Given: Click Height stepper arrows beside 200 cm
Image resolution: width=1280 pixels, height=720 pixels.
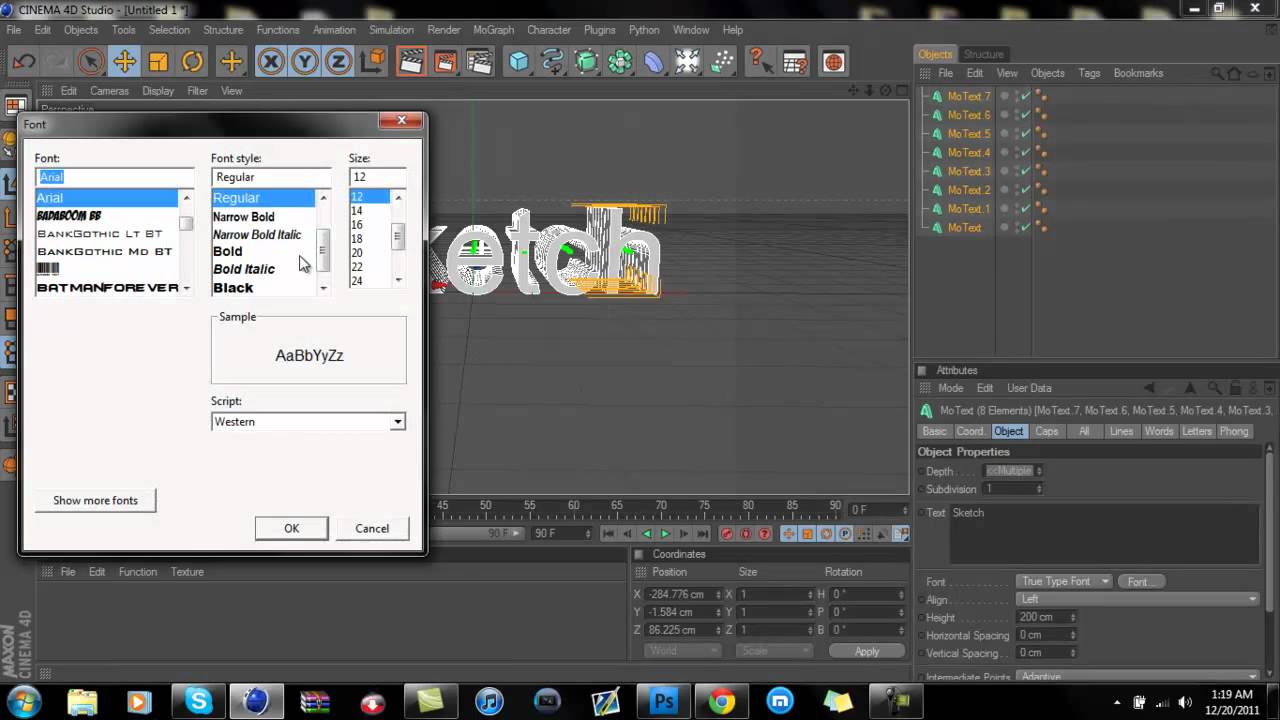Looking at the screenshot, I should (1072, 617).
